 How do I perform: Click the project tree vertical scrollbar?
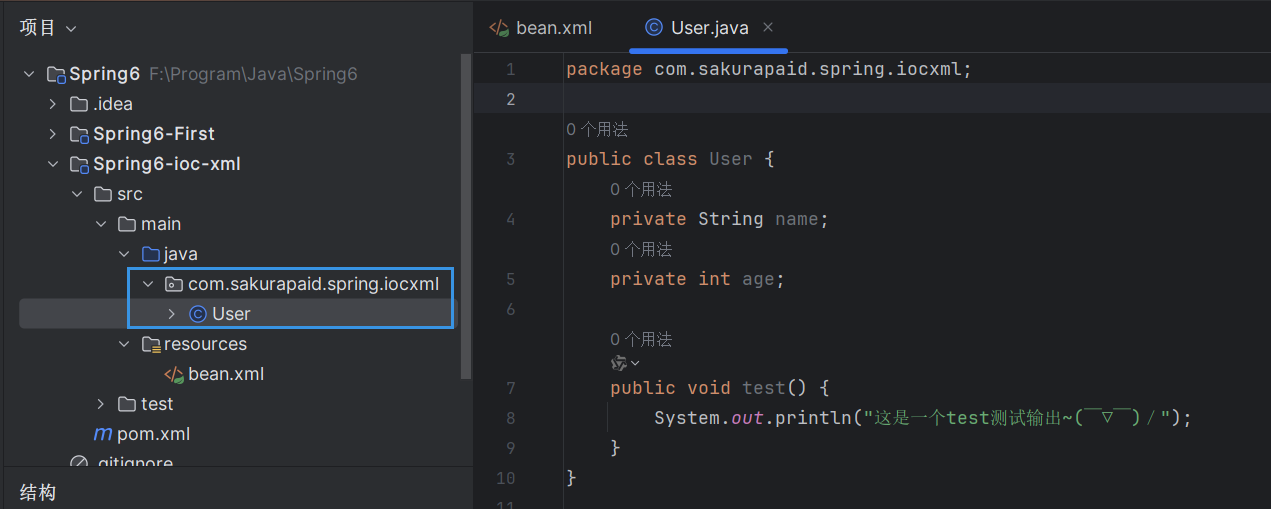[x=465, y=215]
